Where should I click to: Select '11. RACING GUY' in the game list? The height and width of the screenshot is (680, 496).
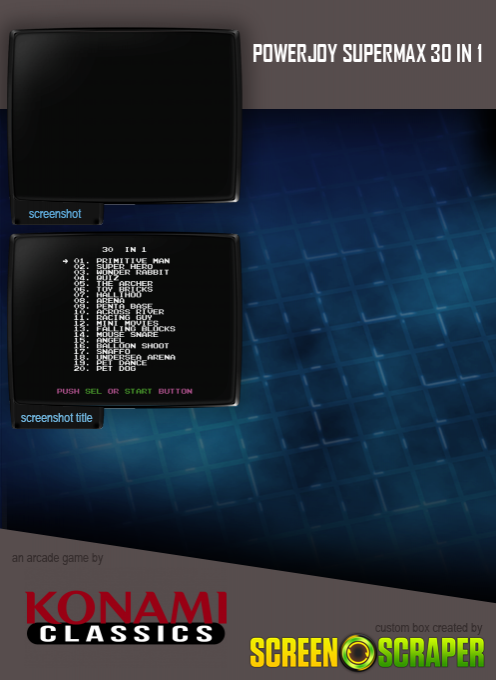coord(113,317)
